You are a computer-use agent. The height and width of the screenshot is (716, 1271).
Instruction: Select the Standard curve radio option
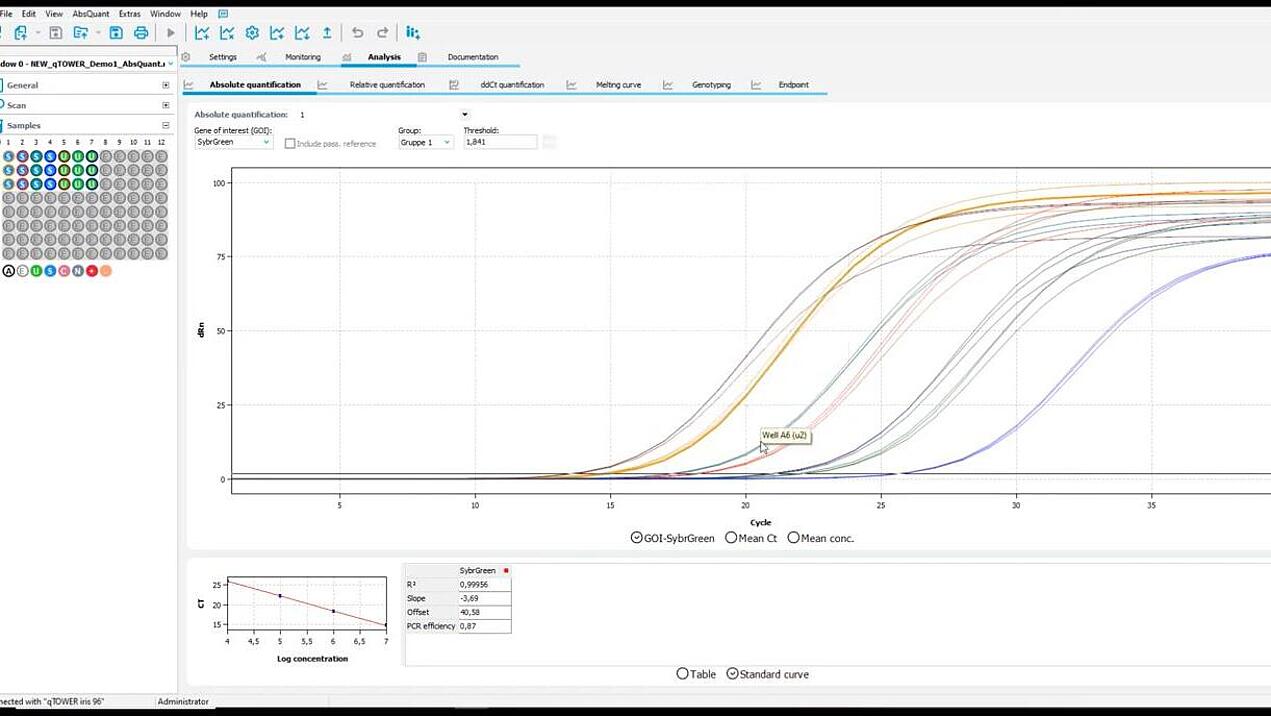[x=732, y=674]
